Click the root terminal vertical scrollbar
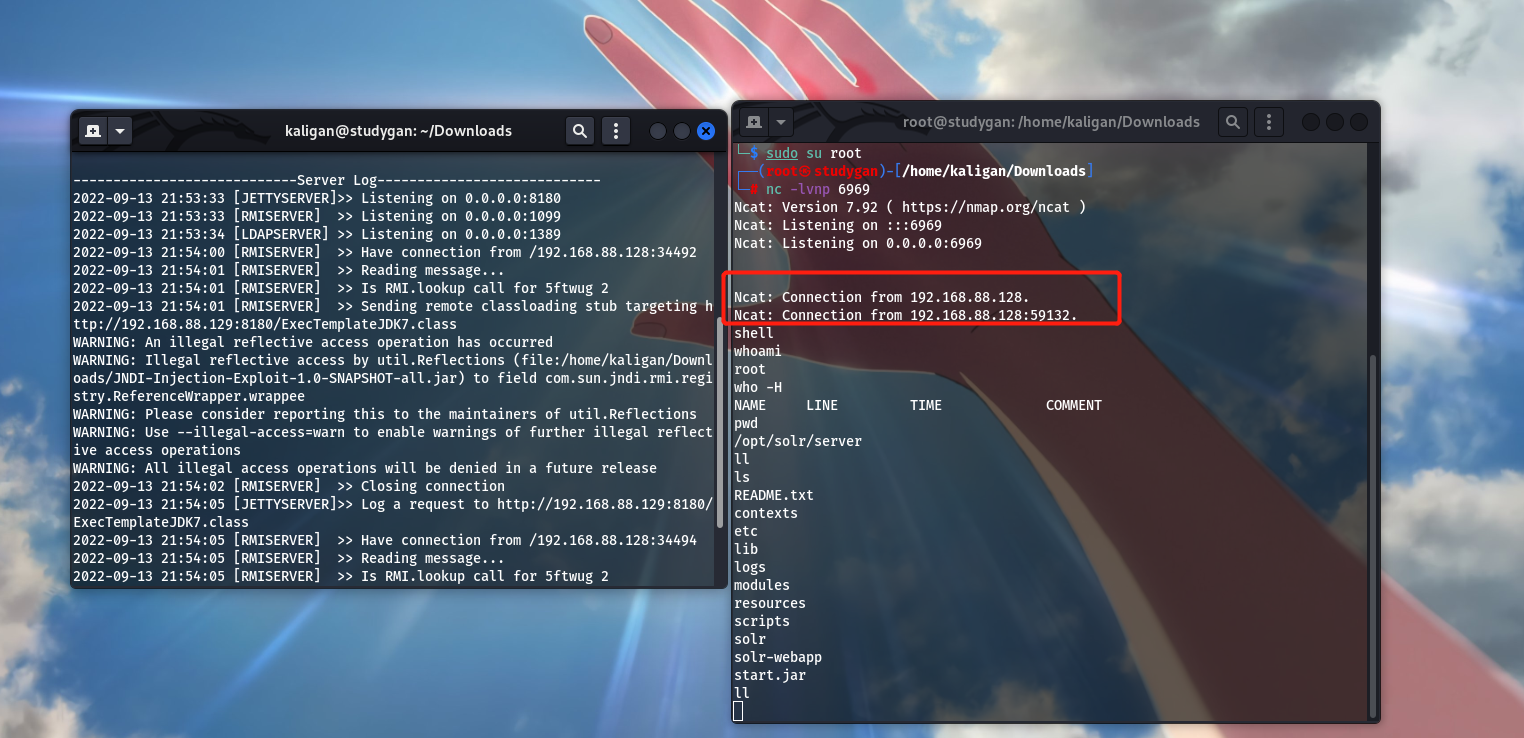 point(1372,535)
